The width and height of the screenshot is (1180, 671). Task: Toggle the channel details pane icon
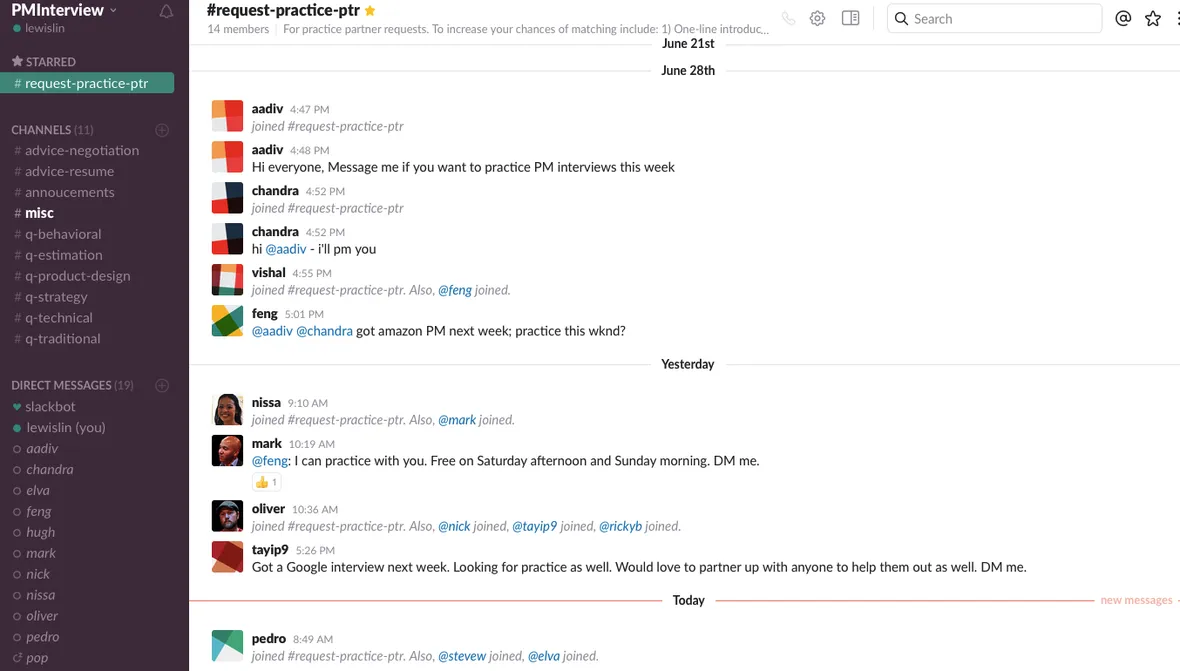[x=850, y=19]
